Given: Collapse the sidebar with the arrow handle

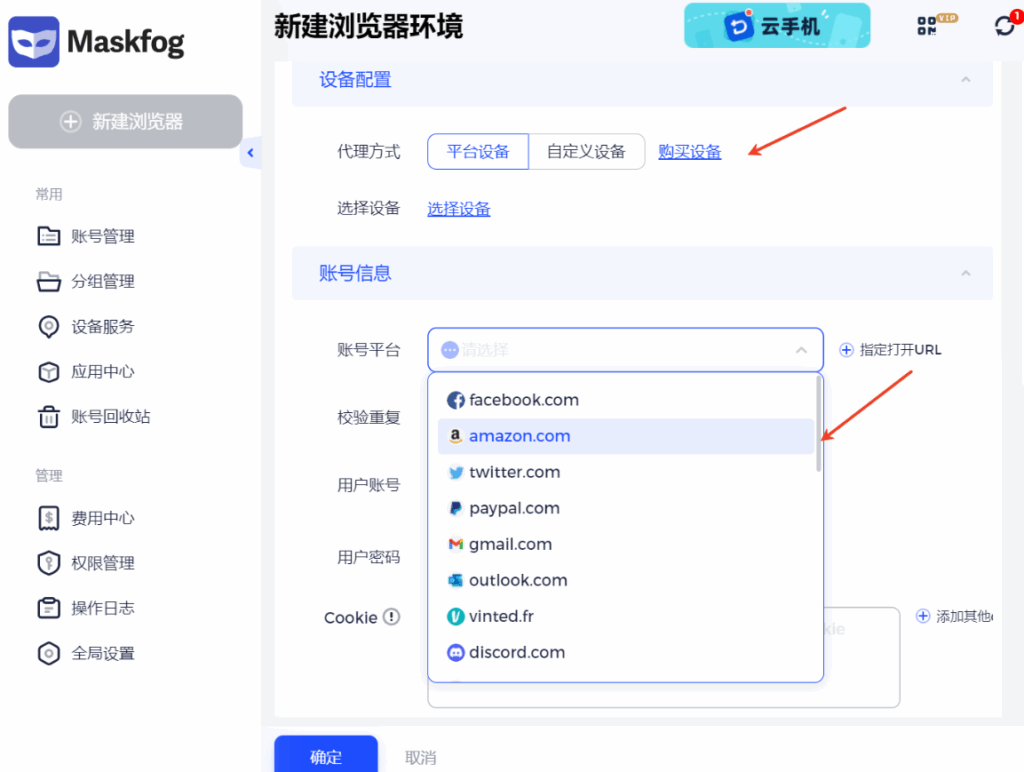Looking at the screenshot, I should pyautogui.click(x=250, y=153).
